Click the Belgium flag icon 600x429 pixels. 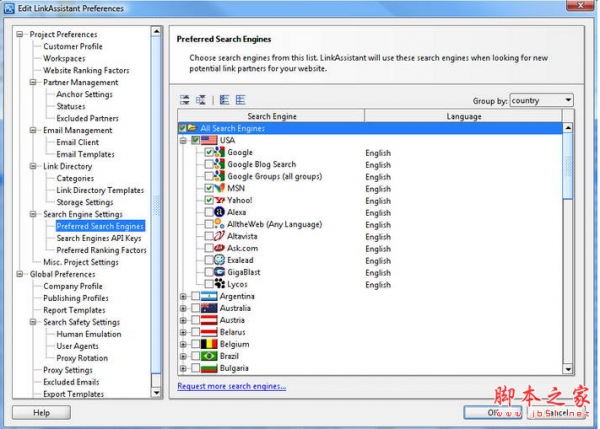(209, 344)
